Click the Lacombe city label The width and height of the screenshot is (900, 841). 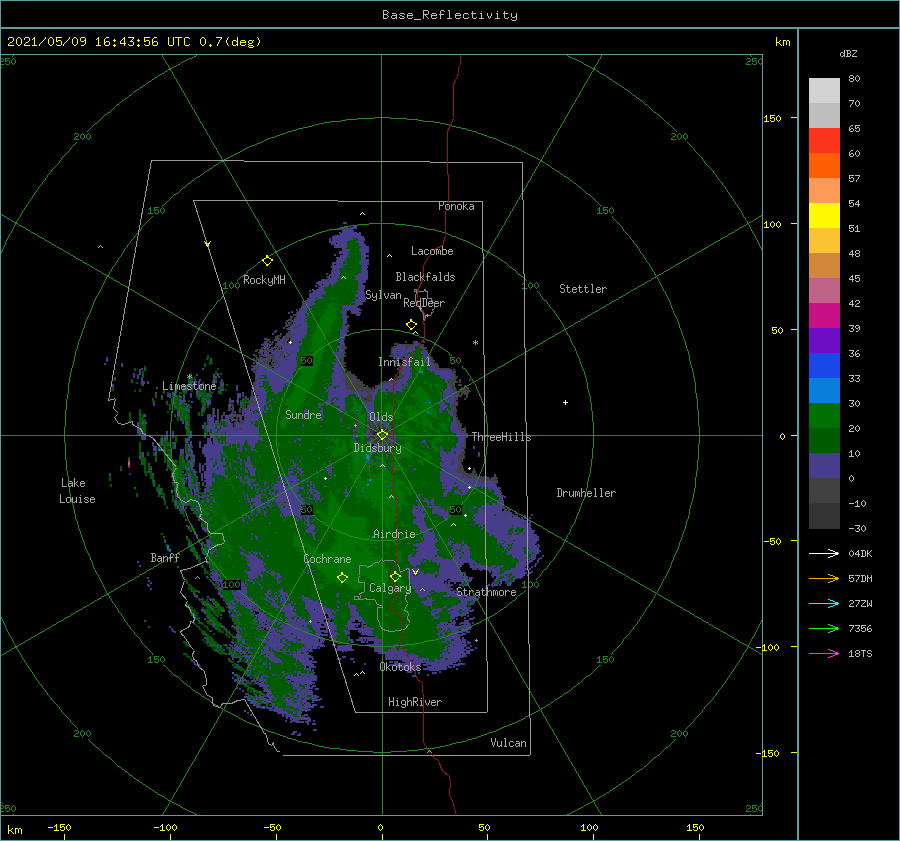click(432, 251)
